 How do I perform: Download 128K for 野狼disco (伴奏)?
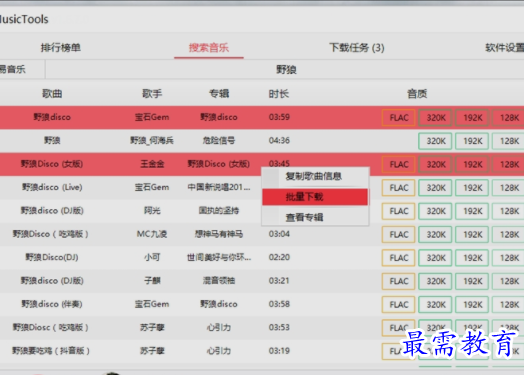tap(508, 305)
